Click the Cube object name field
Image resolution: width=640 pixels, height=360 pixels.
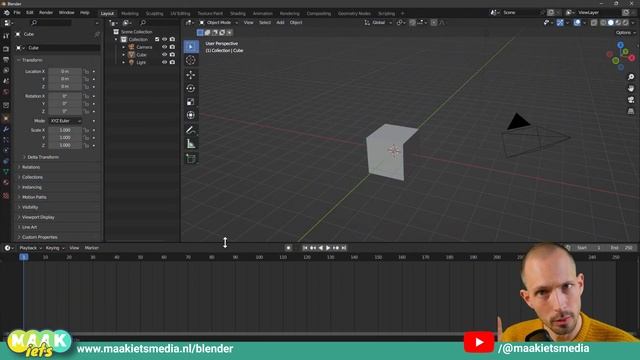(x=63, y=48)
